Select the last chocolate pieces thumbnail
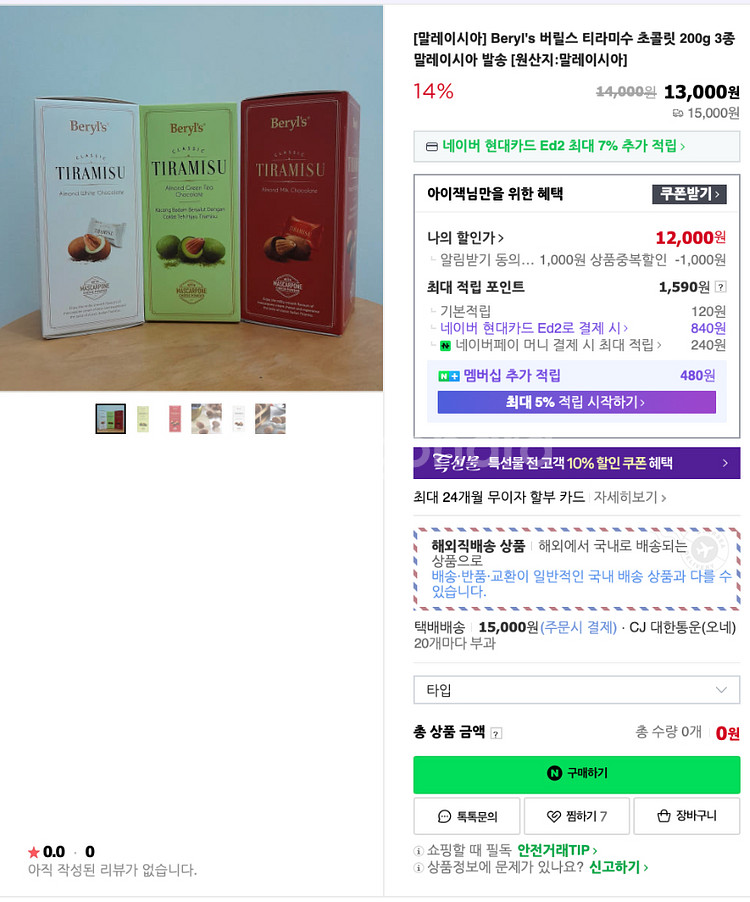Image resolution: width=750 pixels, height=902 pixels. [x=270, y=419]
